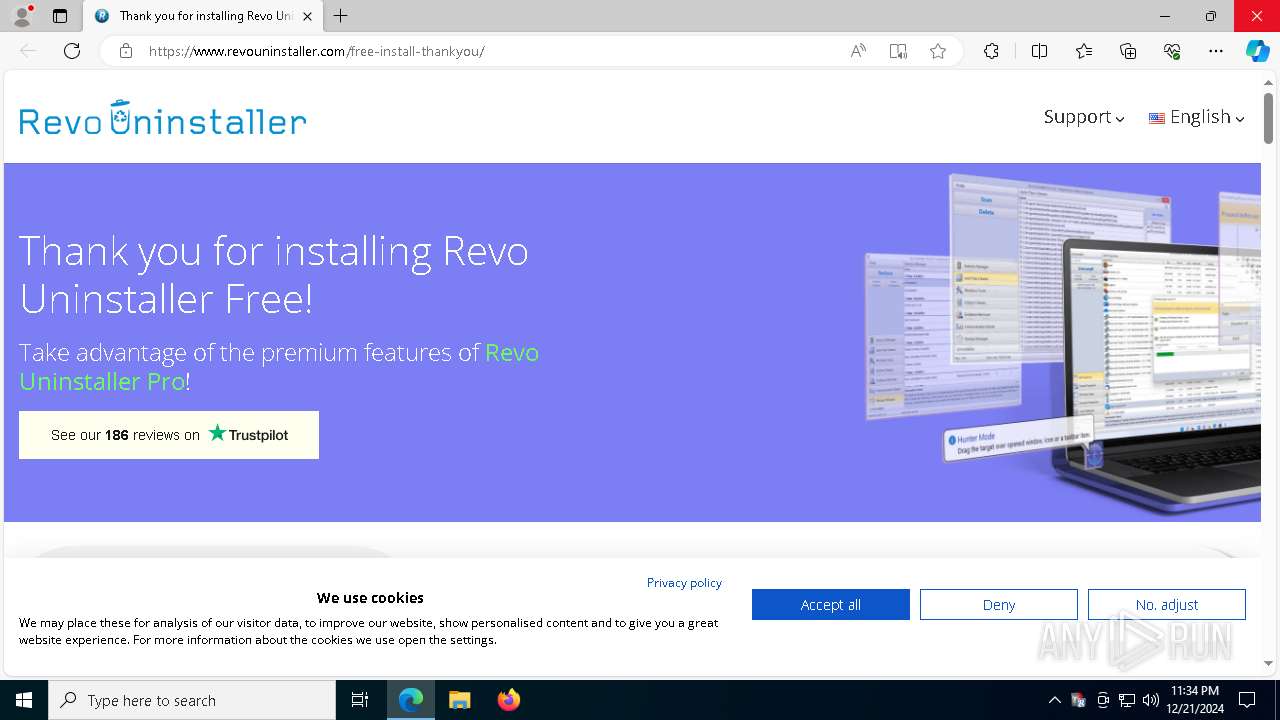
Task: Open the volume speaker tray icon
Action: [x=1151, y=700]
